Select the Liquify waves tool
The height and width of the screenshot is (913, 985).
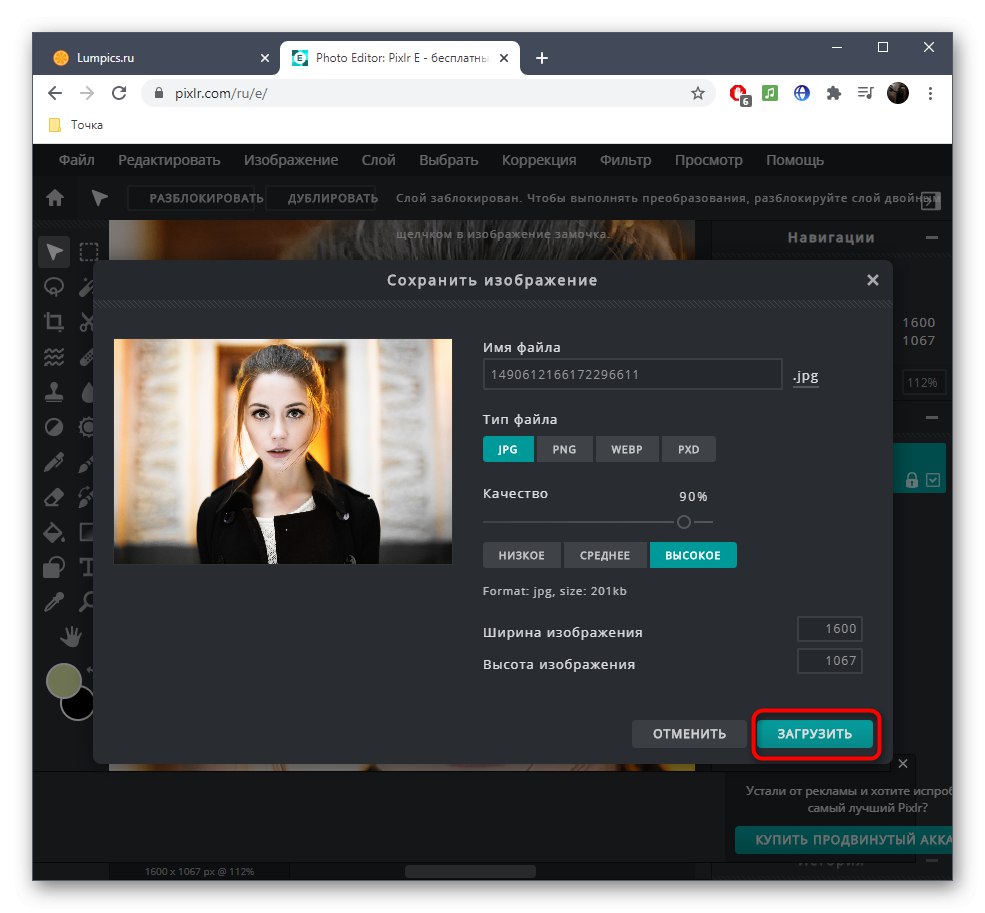tap(54, 358)
